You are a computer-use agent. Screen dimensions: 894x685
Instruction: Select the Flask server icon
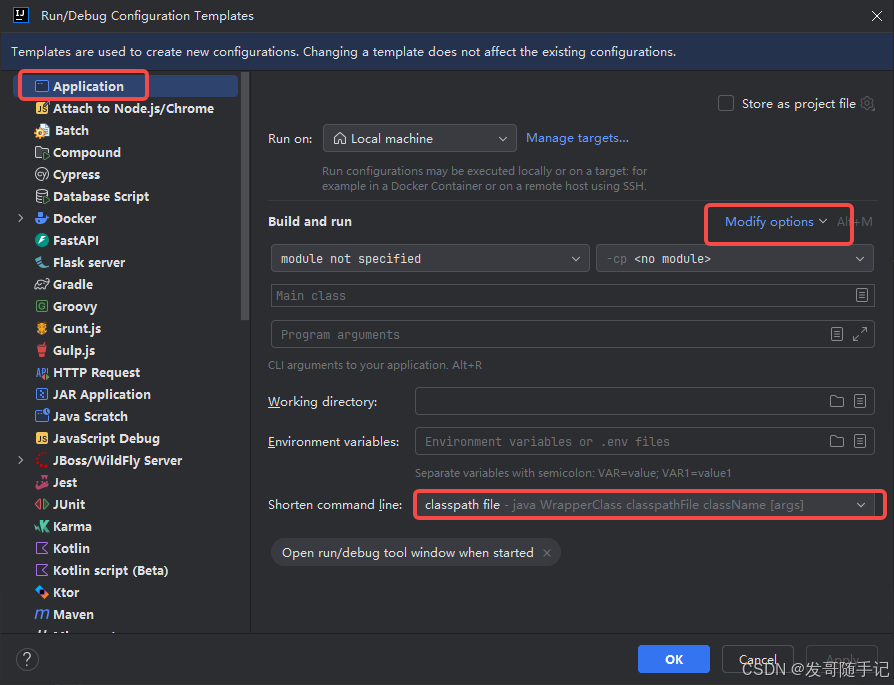click(42, 262)
